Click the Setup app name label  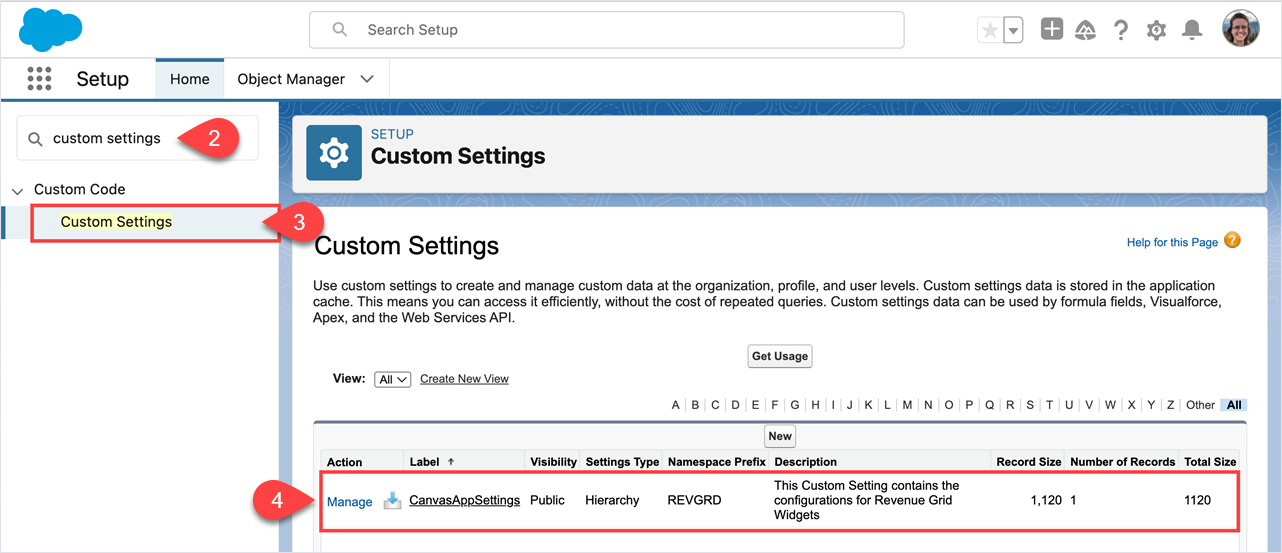102,79
